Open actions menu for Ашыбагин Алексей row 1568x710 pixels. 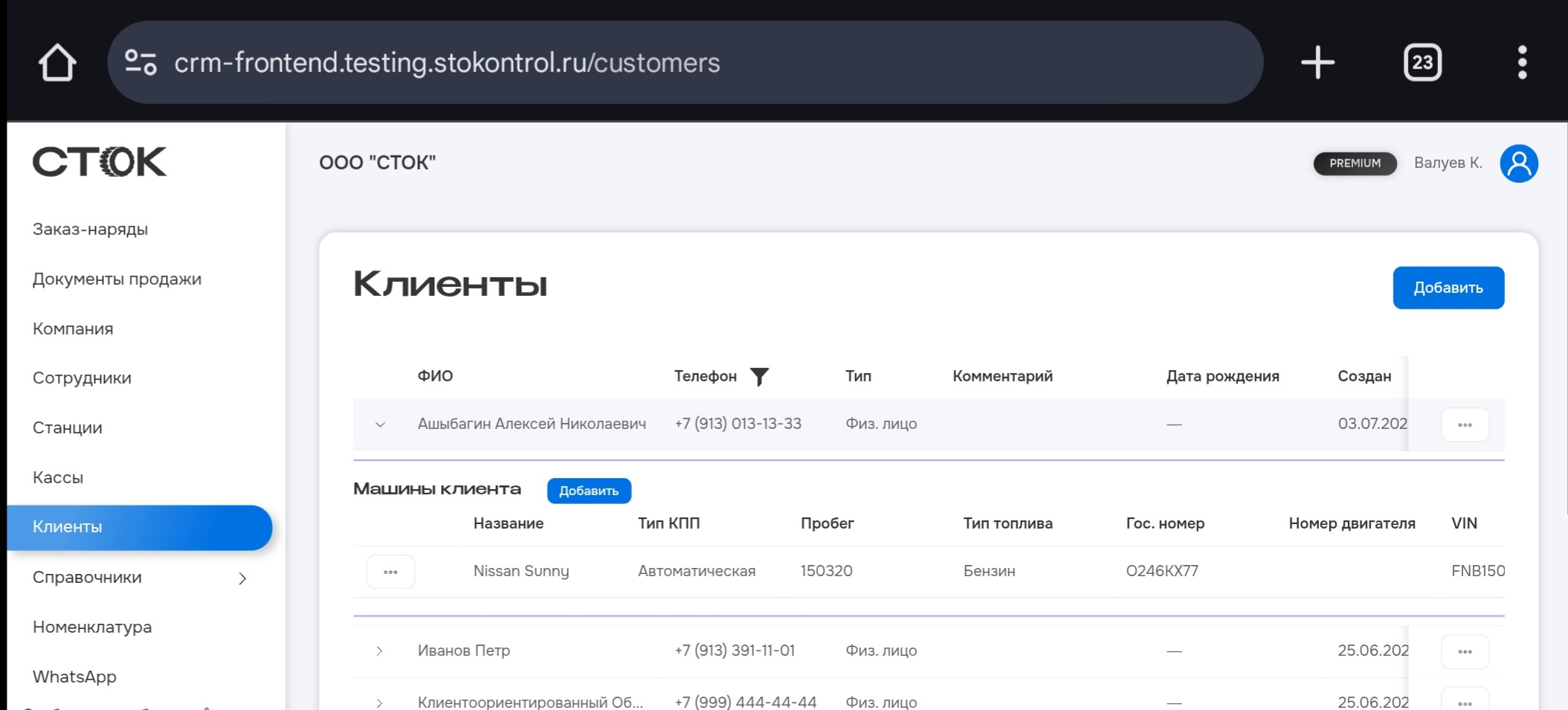[1465, 425]
